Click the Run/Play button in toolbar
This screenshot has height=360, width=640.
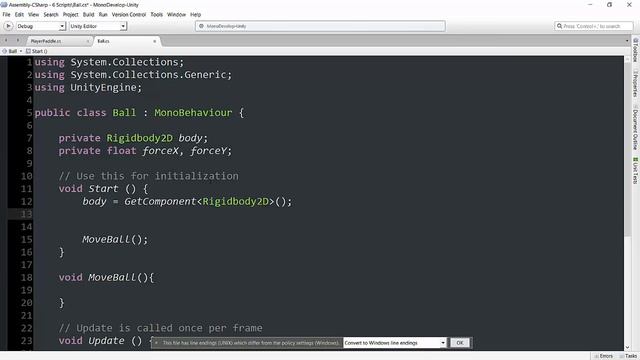pos(8,26)
